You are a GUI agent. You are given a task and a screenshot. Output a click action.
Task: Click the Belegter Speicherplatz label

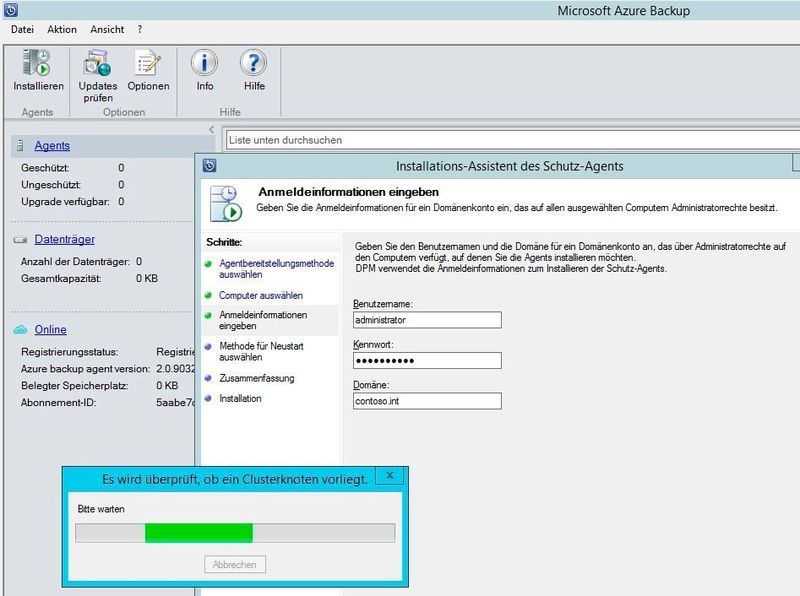click(x=74, y=386)
